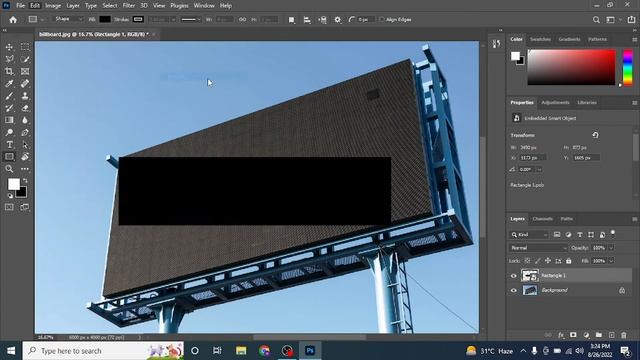Hide the Rectangle 1 layer
Screen dimensions: 640x360
(x=513, y=276)
